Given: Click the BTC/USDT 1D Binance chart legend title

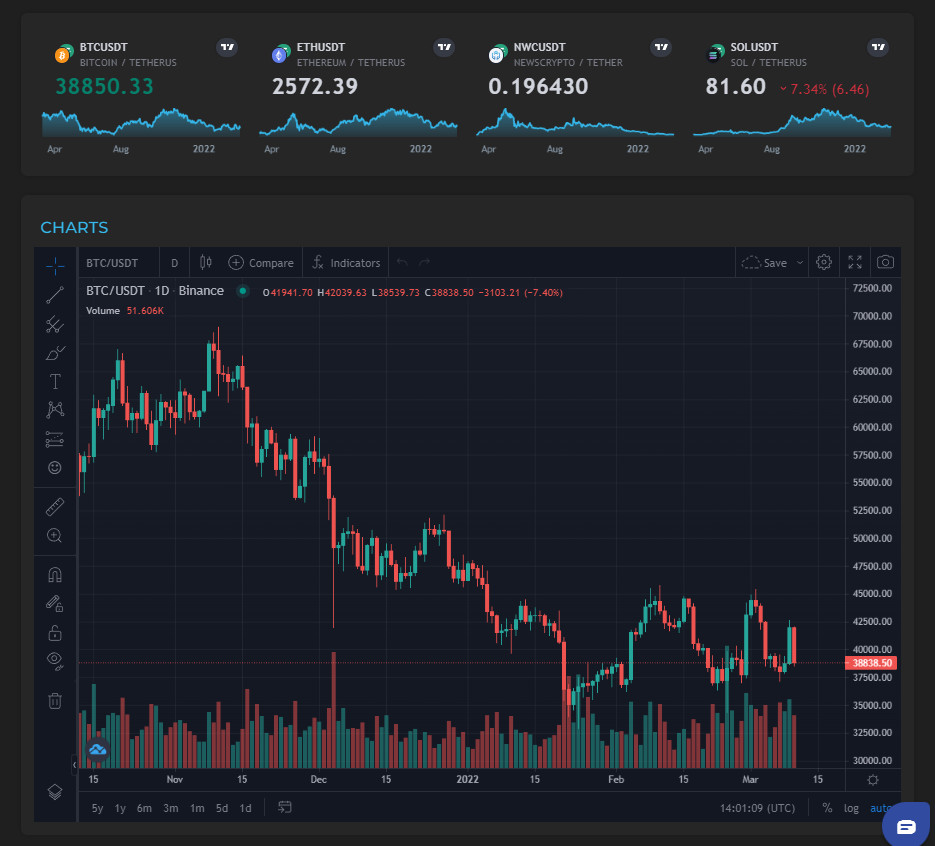Looking at the screenshot, I should tap(155, 291).
